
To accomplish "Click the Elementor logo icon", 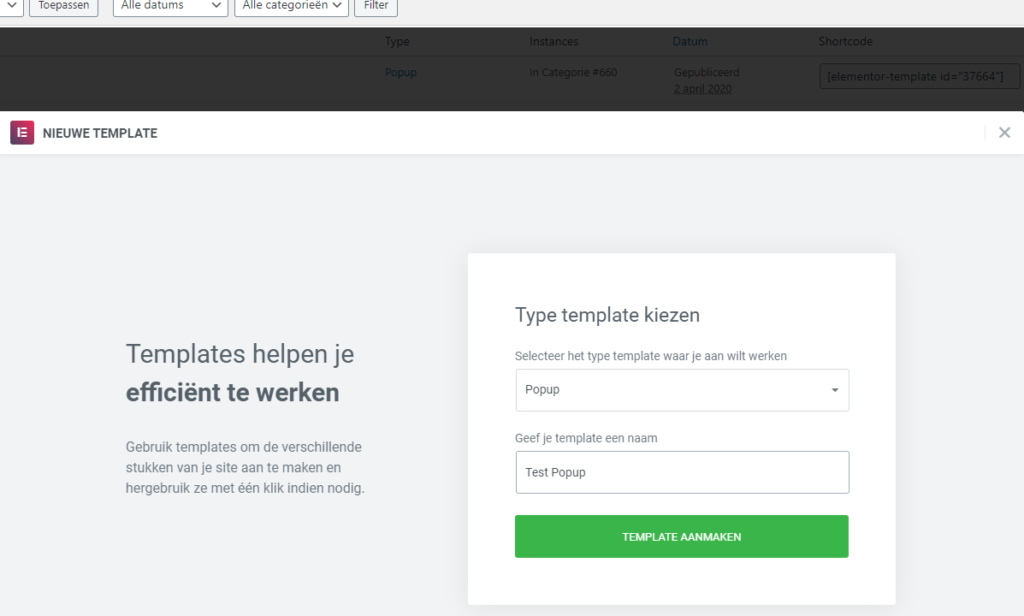I will 22,133.
